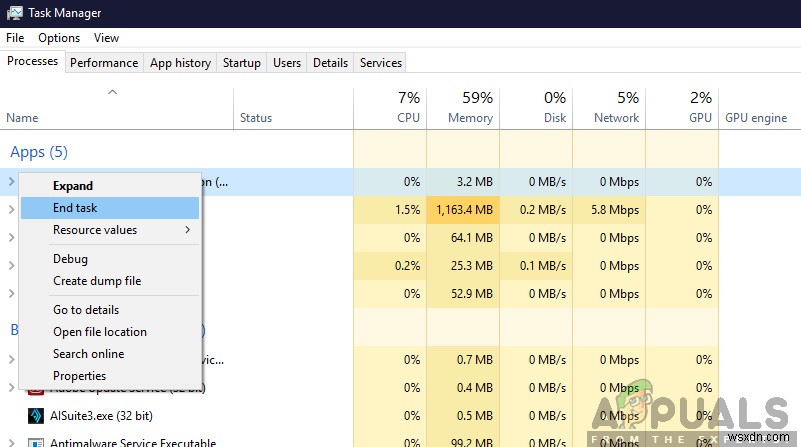Screen dimensions: 801x447
Task: Click the 52.9 MB memory cell
Action: (463, 294)
